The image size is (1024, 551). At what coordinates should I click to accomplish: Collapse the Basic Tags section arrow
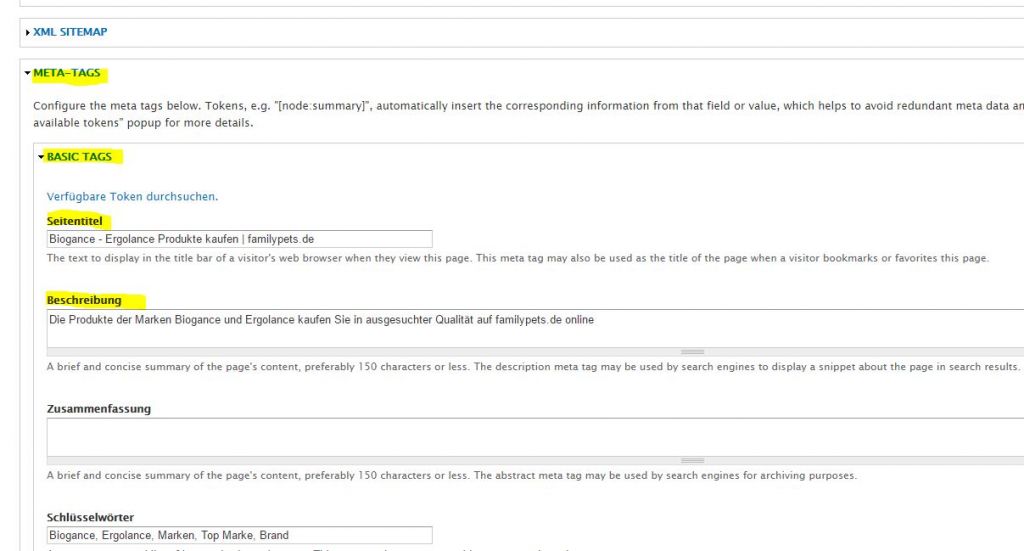click(42, 157)
